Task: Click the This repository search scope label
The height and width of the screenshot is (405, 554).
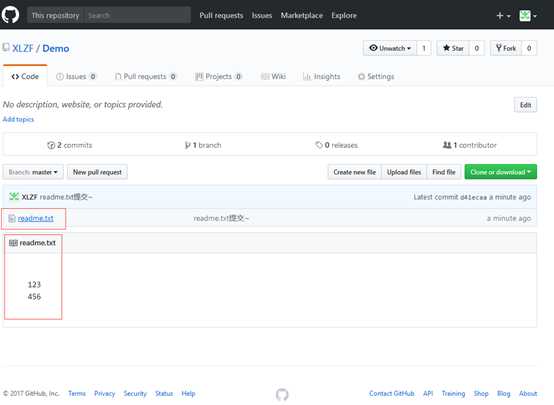Action: 55,16
